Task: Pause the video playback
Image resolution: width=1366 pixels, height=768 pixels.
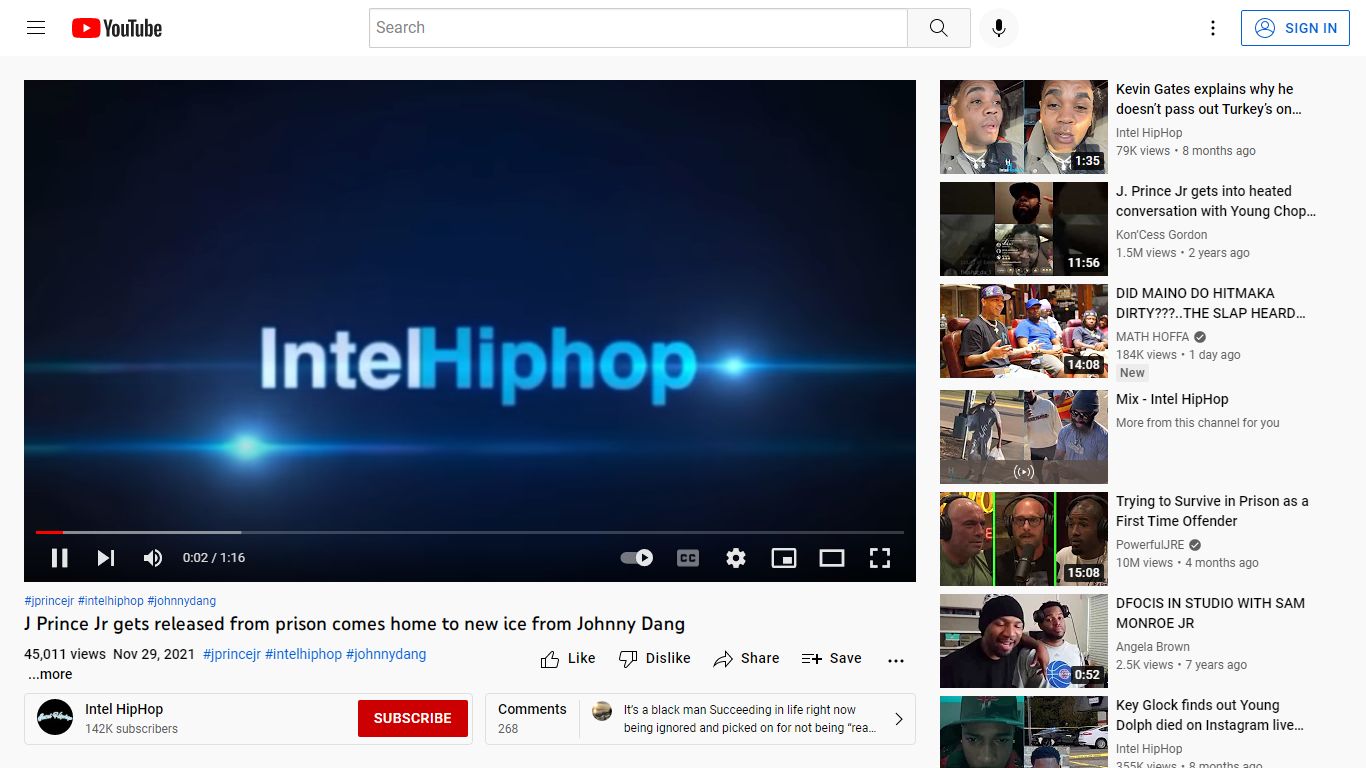Action: [x=60, y=558]
